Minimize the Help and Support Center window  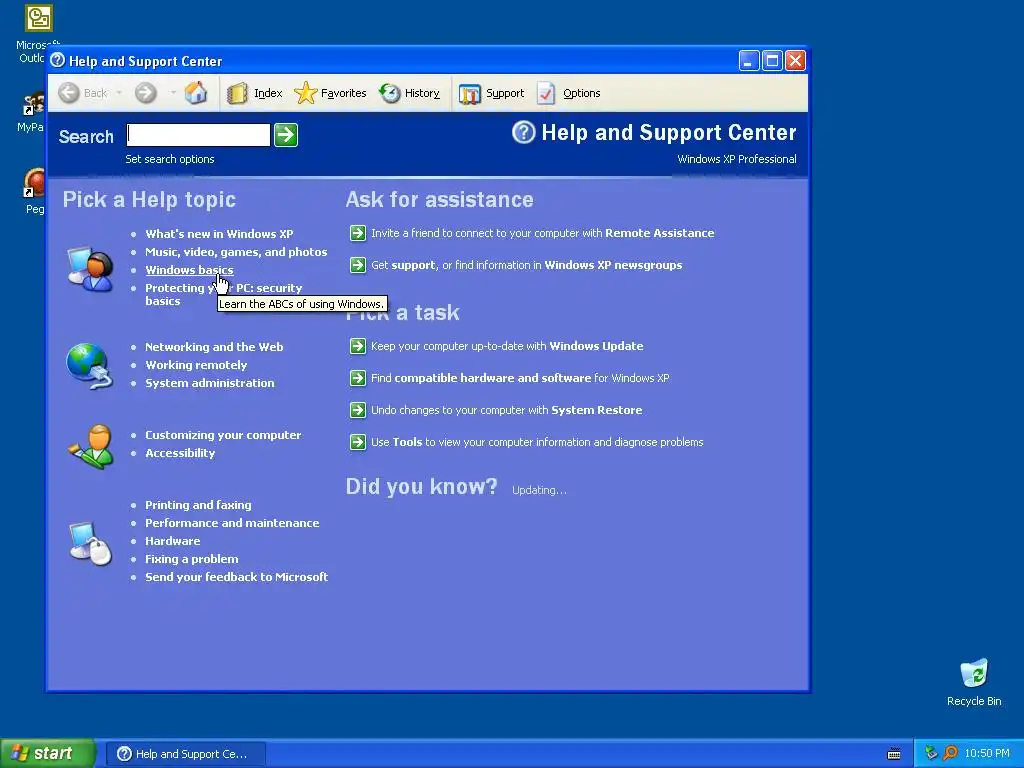click(749, 61)
